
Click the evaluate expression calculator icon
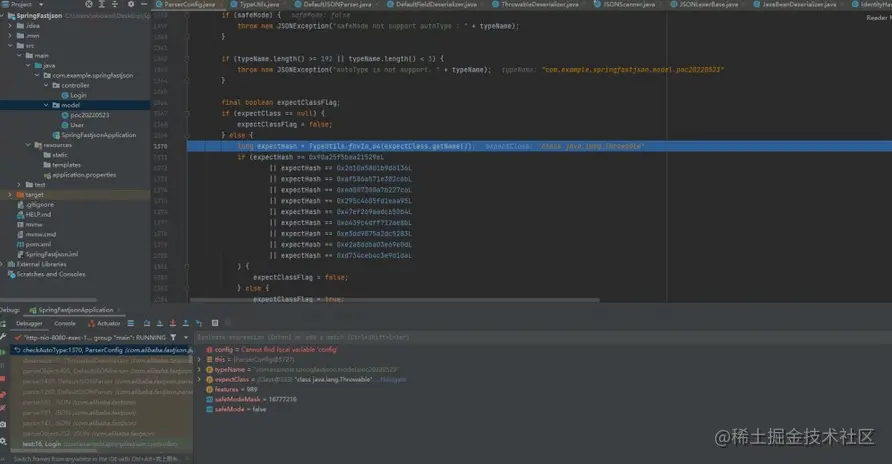pos(215,323)
